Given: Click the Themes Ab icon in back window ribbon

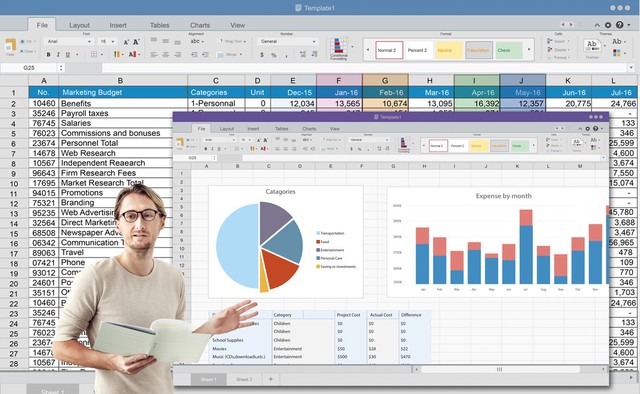Looking at the screenshot, I should coord(592,46).
